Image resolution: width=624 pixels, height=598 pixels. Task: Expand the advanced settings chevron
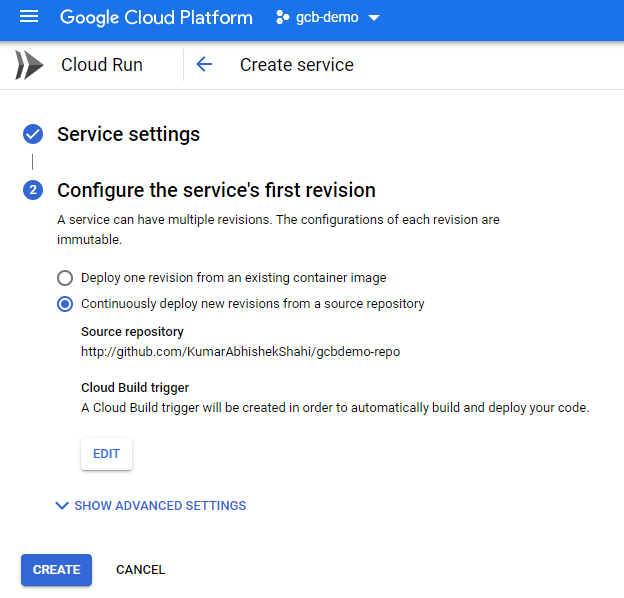point(62,506)
